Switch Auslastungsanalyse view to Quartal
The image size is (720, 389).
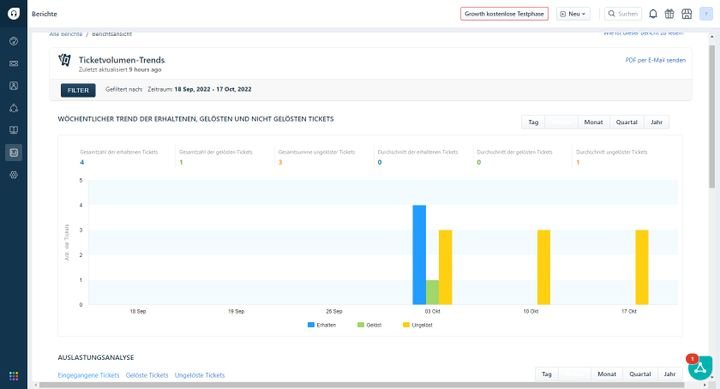(640, 374)
